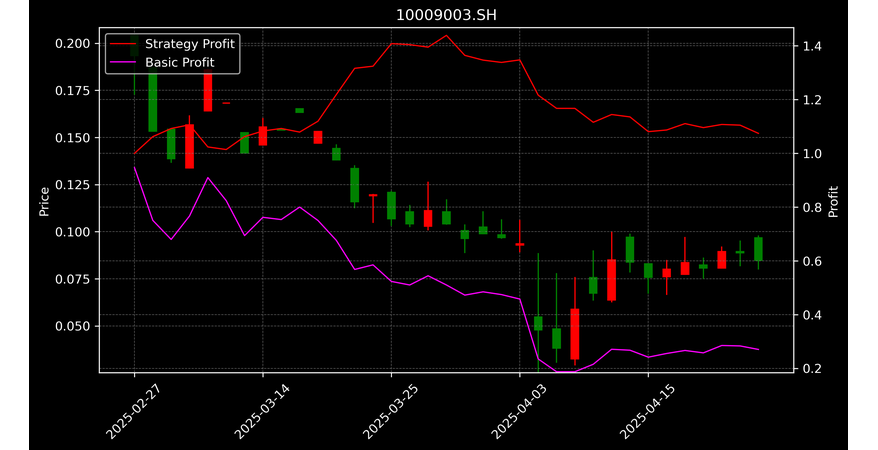Select the Basic Profit legend label

click(180, 62)
